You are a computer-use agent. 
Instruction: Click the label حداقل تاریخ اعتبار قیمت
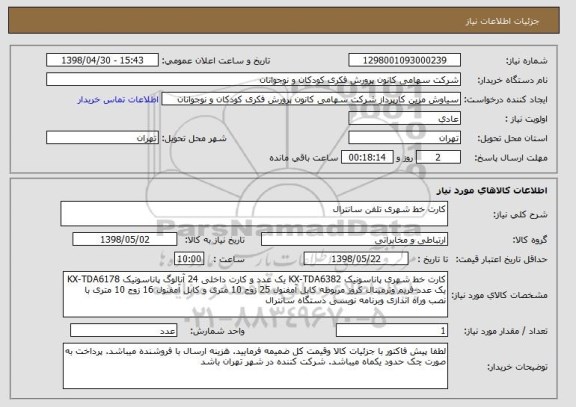click(502, 259)
